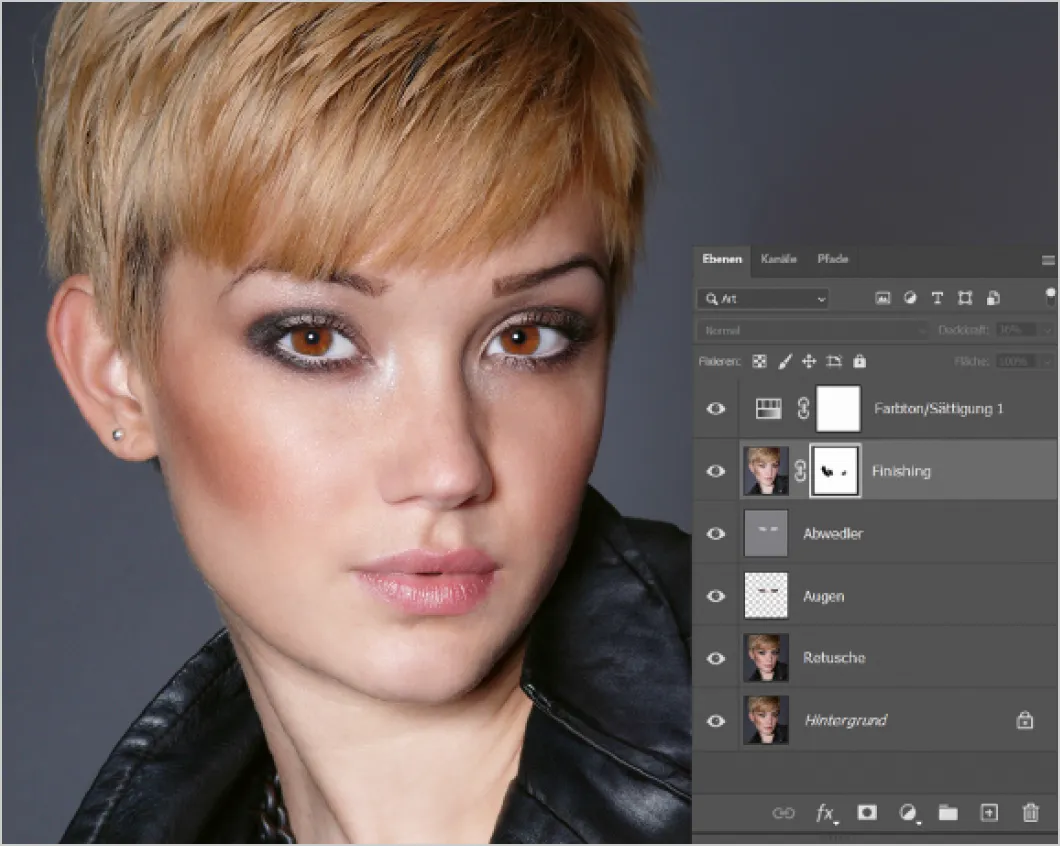The width and height of the screenshot is (1060, 846).
Task: Select the Retusche layer
Action: click(x=834, y=658)
